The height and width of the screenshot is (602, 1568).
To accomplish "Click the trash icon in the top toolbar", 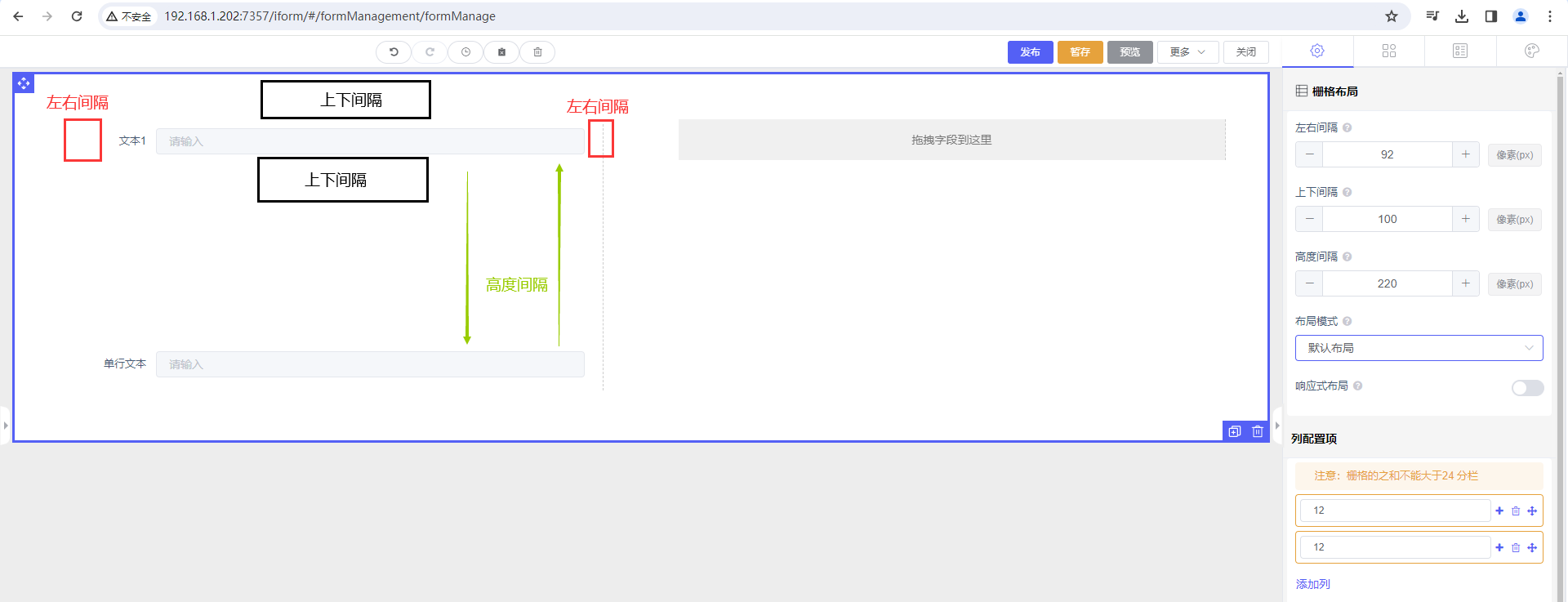I will tap(537, 52).
